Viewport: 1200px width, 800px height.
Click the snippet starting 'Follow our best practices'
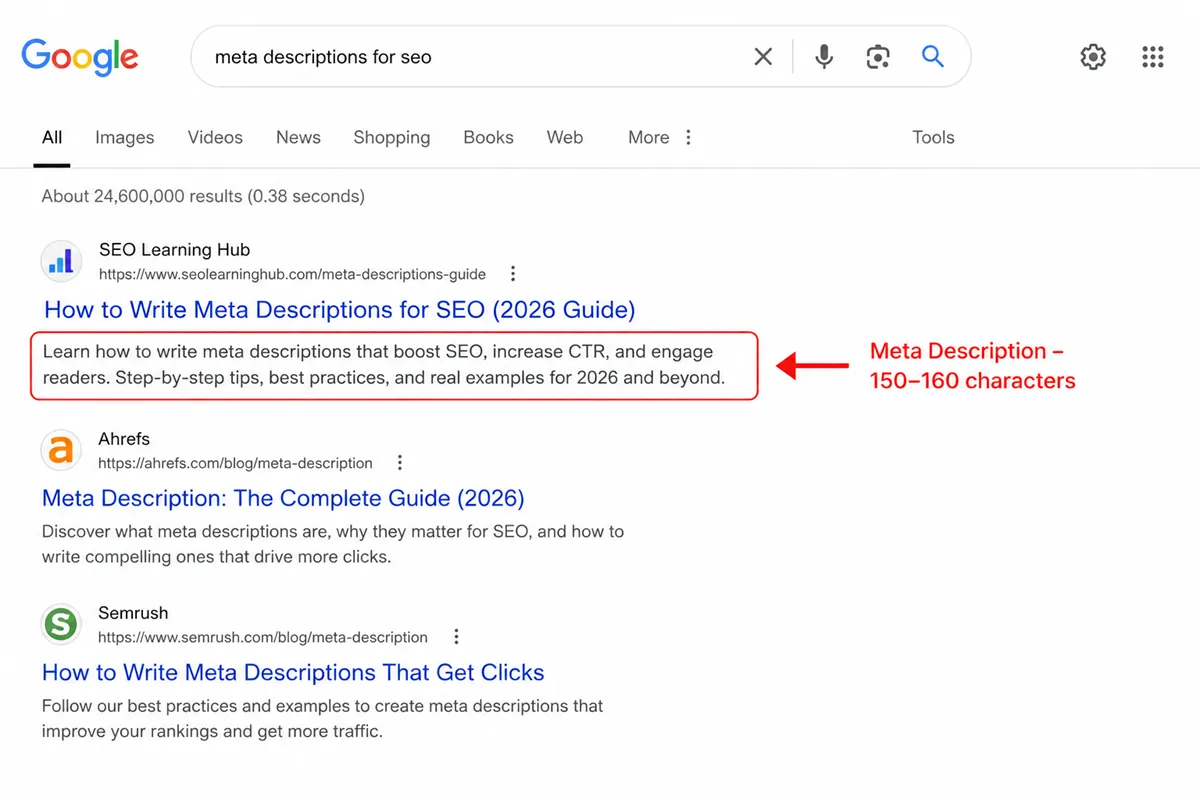(x=323, y=718)
